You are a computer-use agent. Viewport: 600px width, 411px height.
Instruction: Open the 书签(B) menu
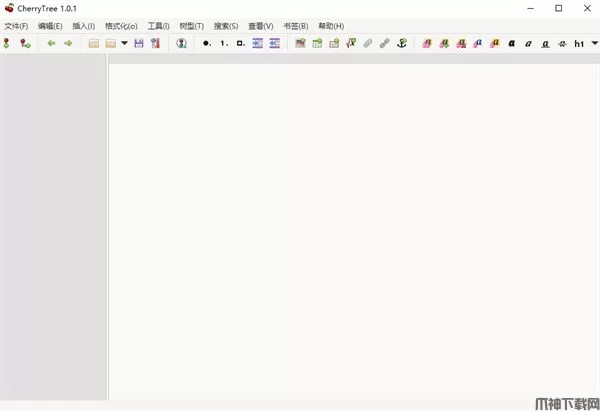pyautogui.click(x=295, y=26)
